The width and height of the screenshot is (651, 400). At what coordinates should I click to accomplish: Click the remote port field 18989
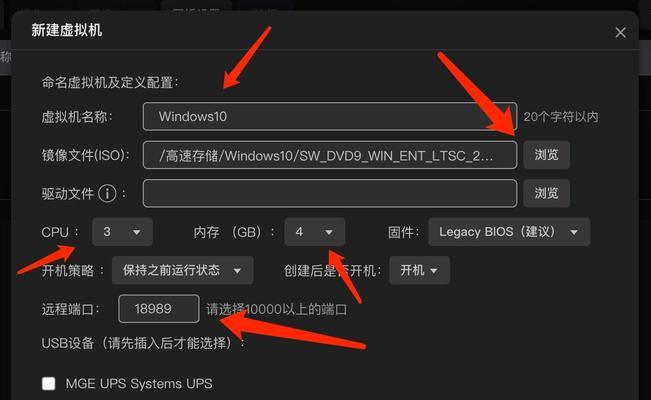[x=159, y=309]
